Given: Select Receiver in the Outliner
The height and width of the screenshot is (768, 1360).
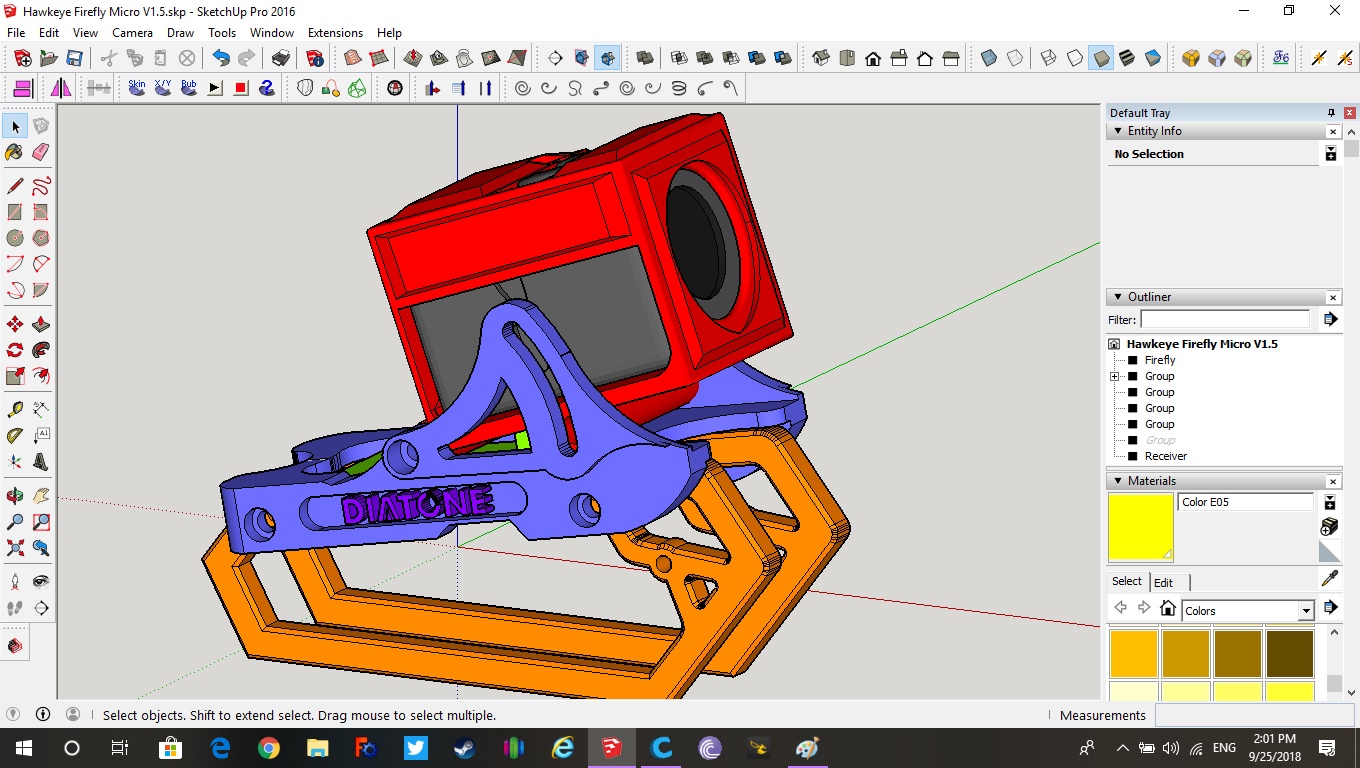Looking at the screenshot, I should (1166, 456).
